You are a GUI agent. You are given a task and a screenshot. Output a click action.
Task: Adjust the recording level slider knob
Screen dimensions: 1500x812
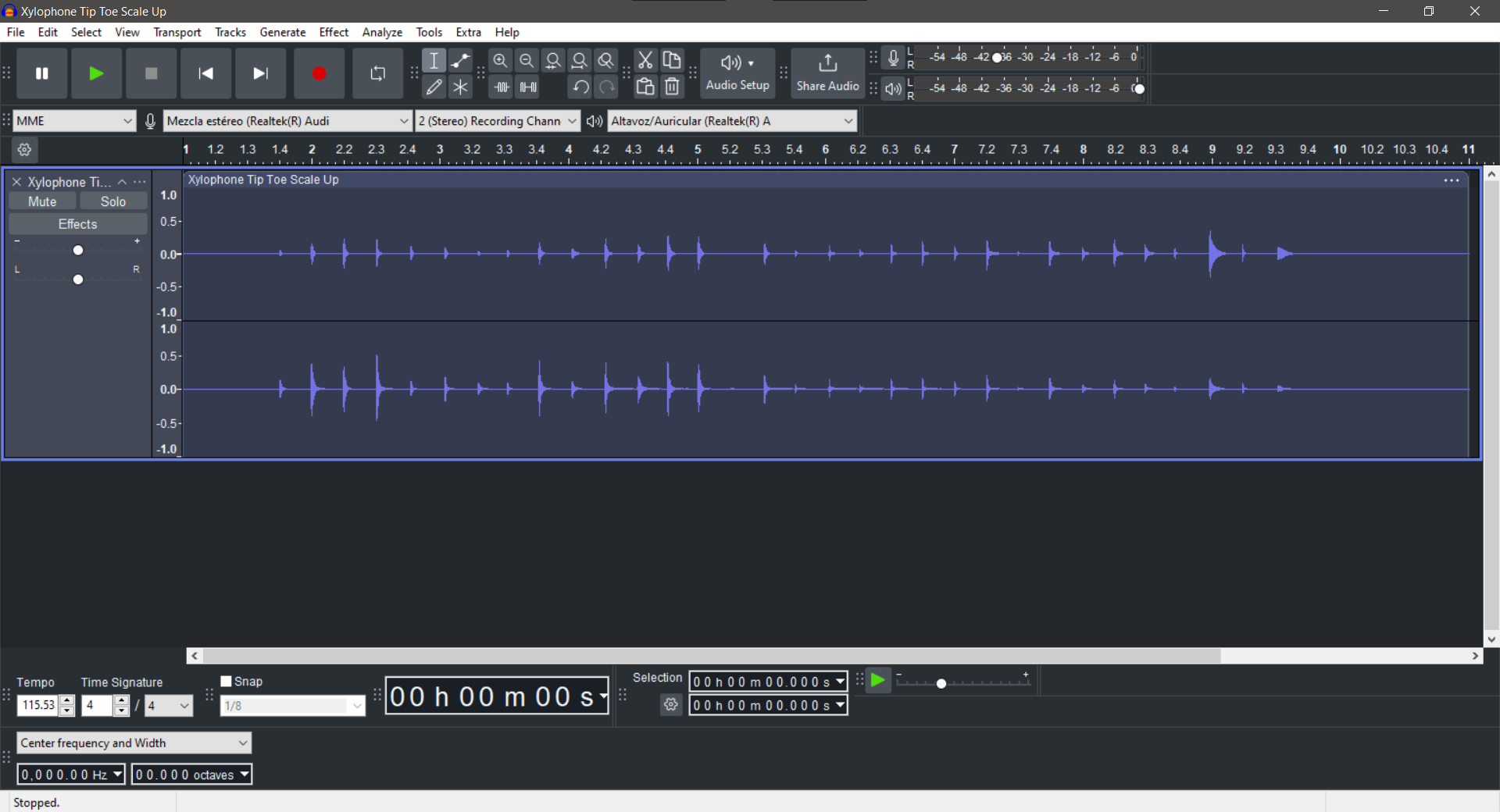pyautogui.click(x=997, y=58)
